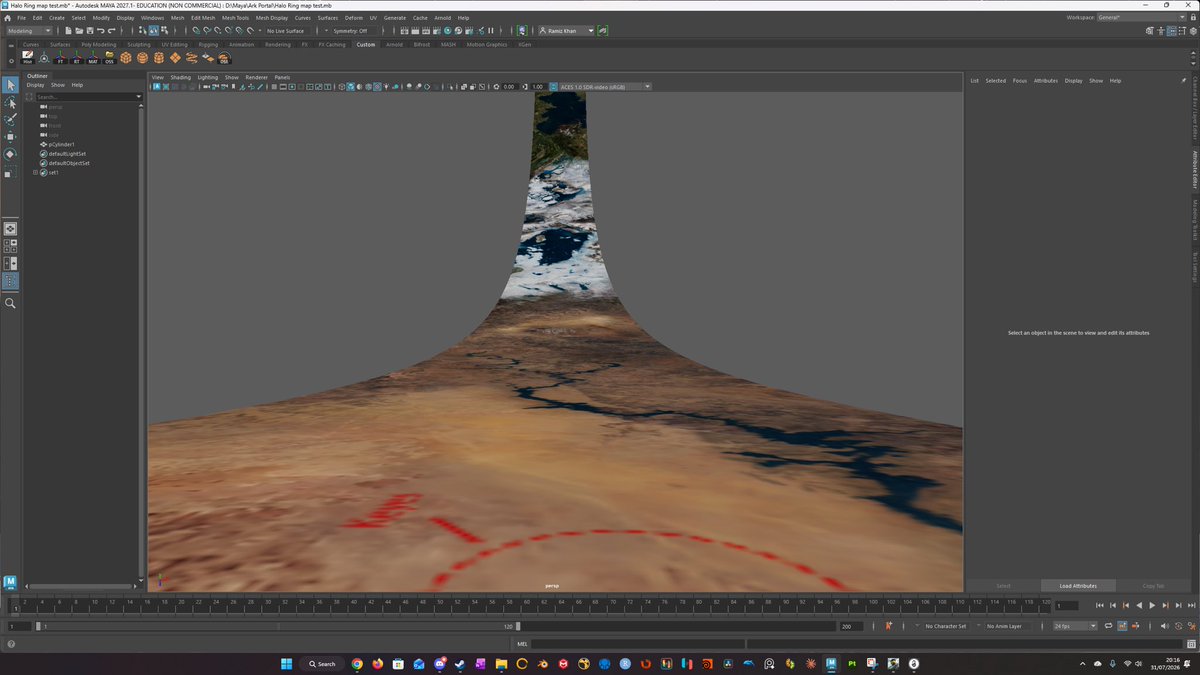This screenshot has height=675, width=1200.
Task: Open the search magnifier in Tool Box
Action: [10, 302]
